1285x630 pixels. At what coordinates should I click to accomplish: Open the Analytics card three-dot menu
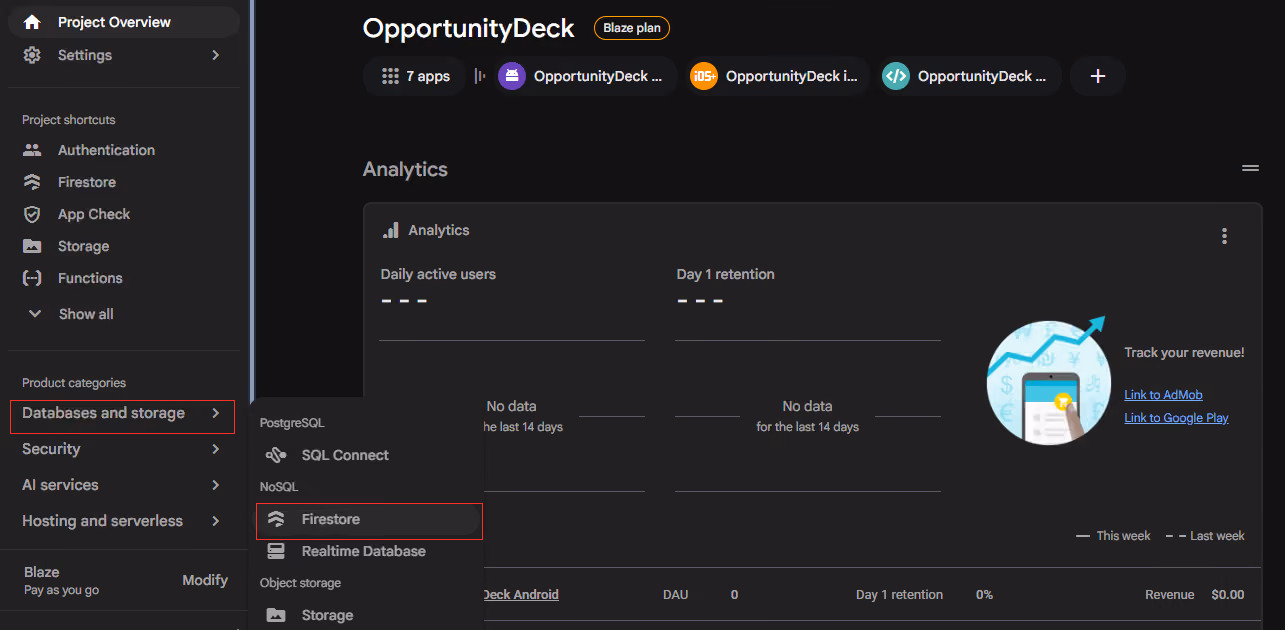point(1224,236)
